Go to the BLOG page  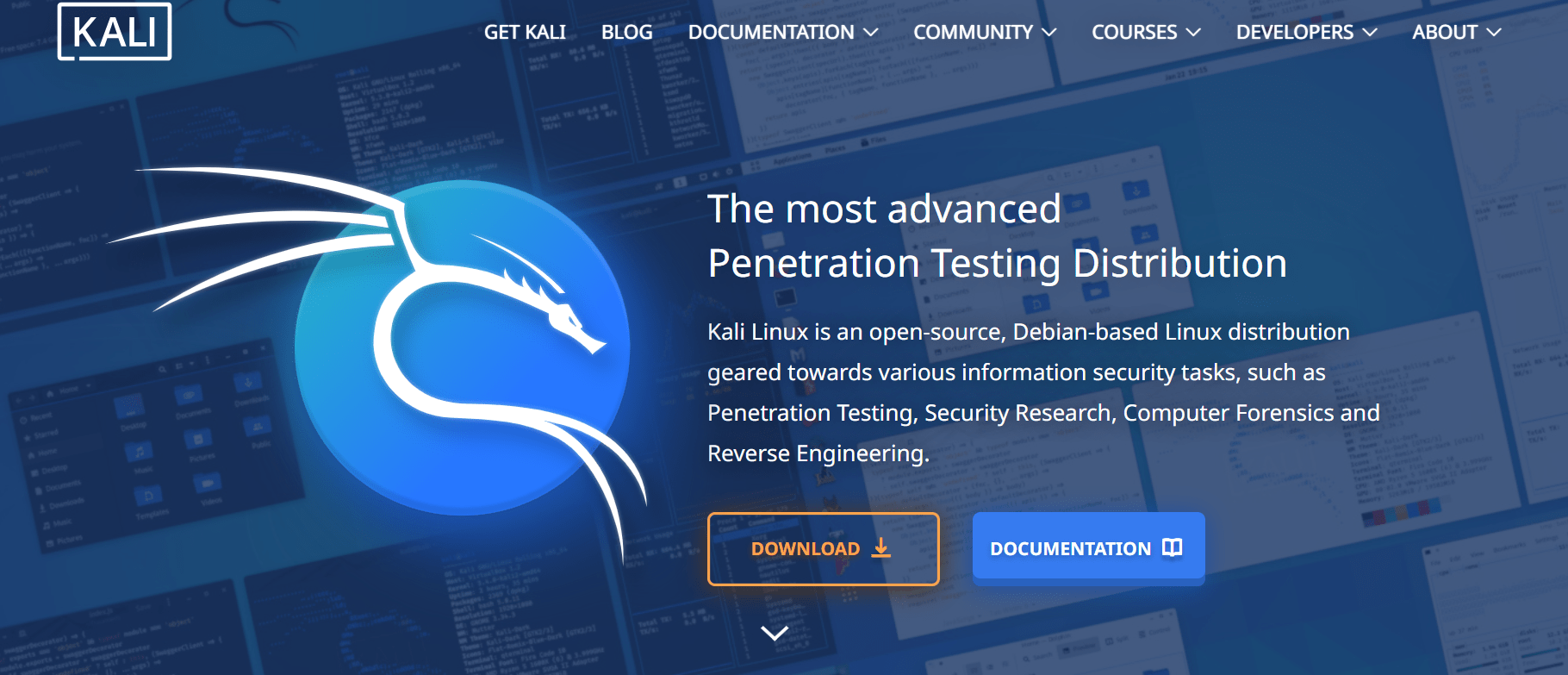click(626, 33)
